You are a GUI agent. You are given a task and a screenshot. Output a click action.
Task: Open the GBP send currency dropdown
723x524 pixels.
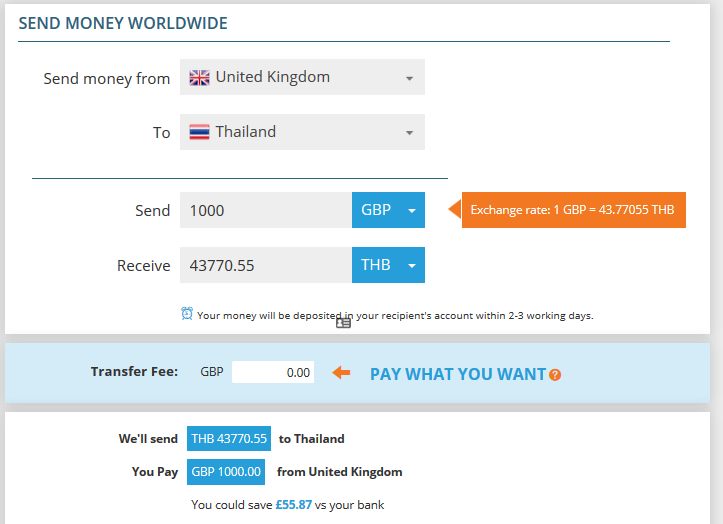(x=388, y=210)
